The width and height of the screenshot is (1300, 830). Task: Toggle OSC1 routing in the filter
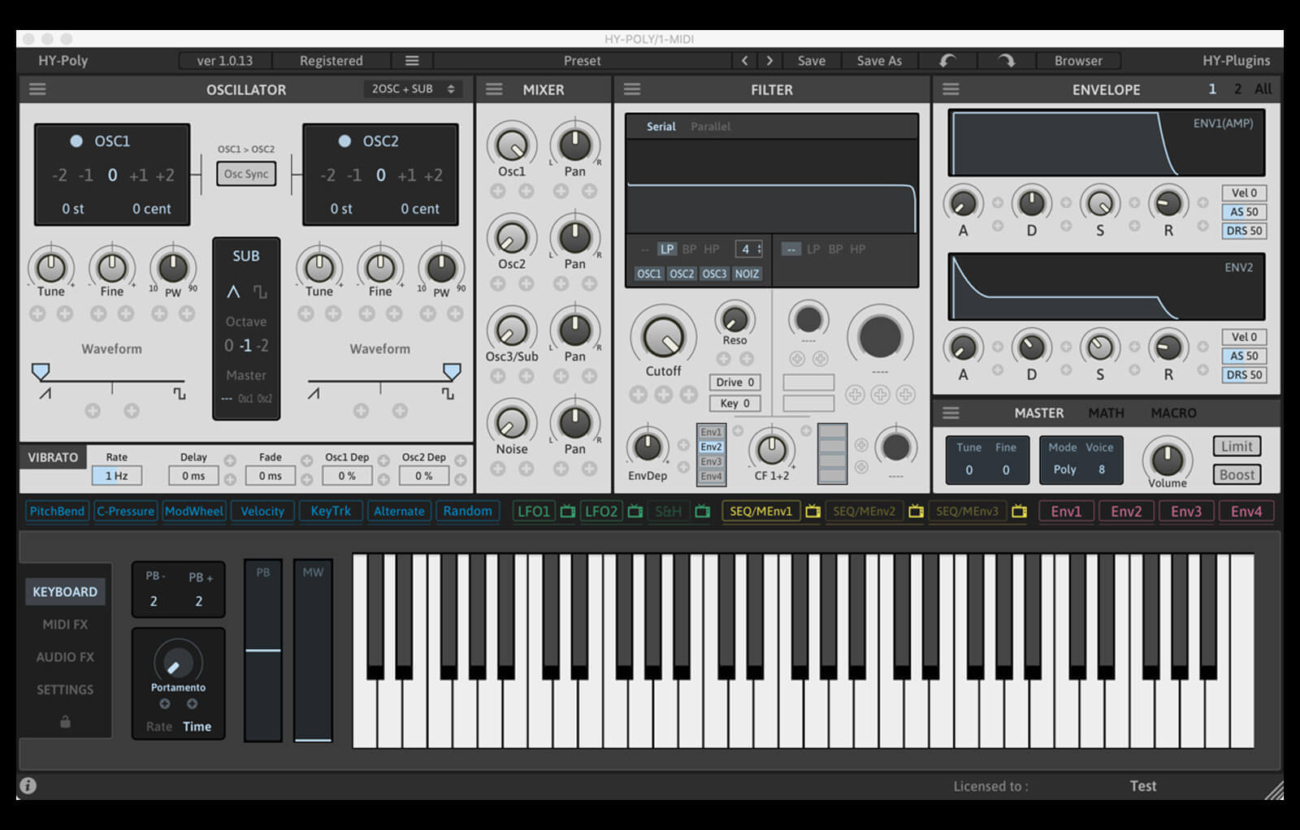coord(649,274)
